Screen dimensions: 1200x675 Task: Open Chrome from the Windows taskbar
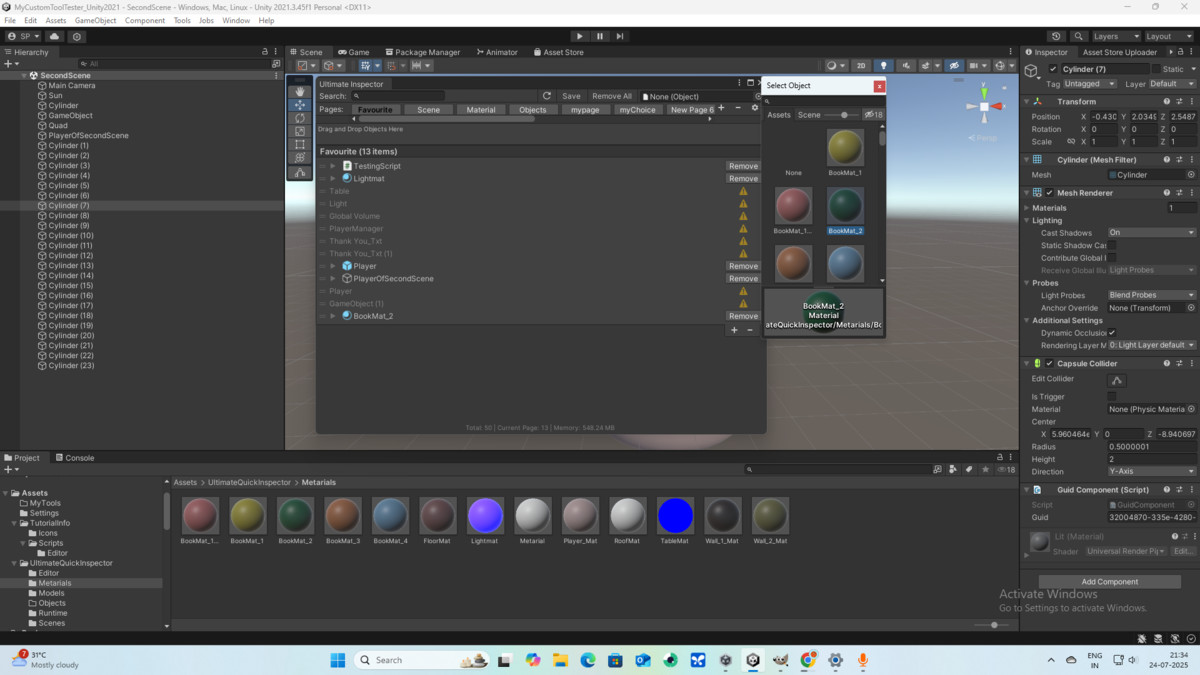click(x=808, y=660)
